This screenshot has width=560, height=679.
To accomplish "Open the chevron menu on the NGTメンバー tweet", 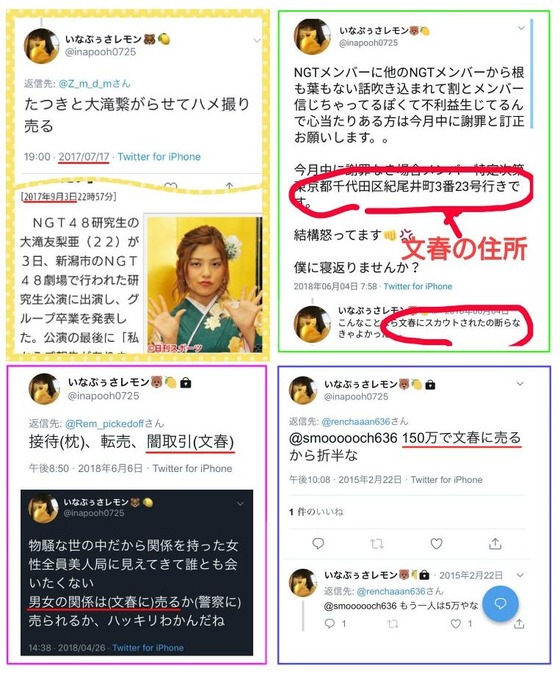I will [x=521, y=28].
